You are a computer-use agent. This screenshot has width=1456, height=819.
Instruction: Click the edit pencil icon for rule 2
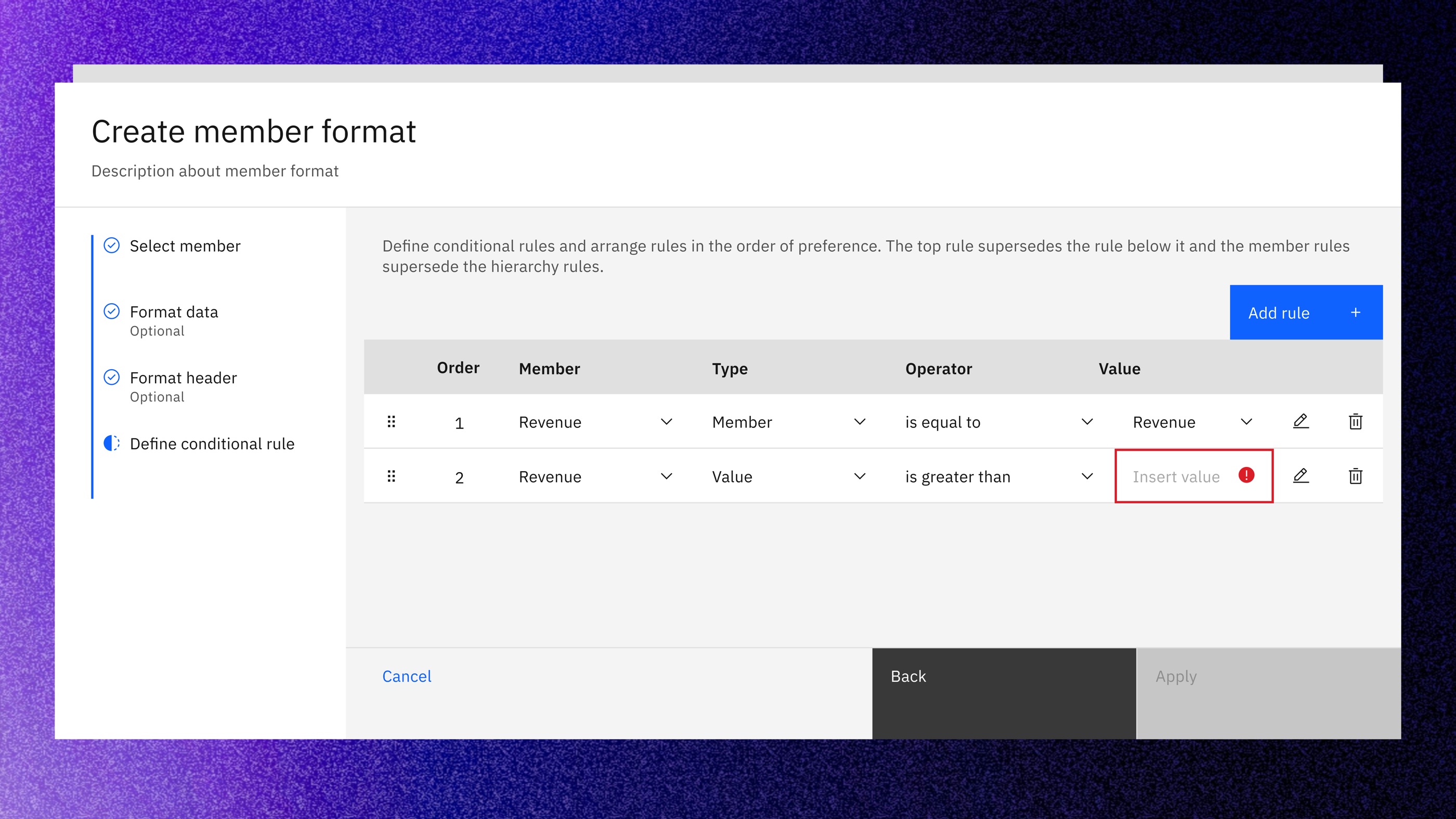coord(1301,476)
